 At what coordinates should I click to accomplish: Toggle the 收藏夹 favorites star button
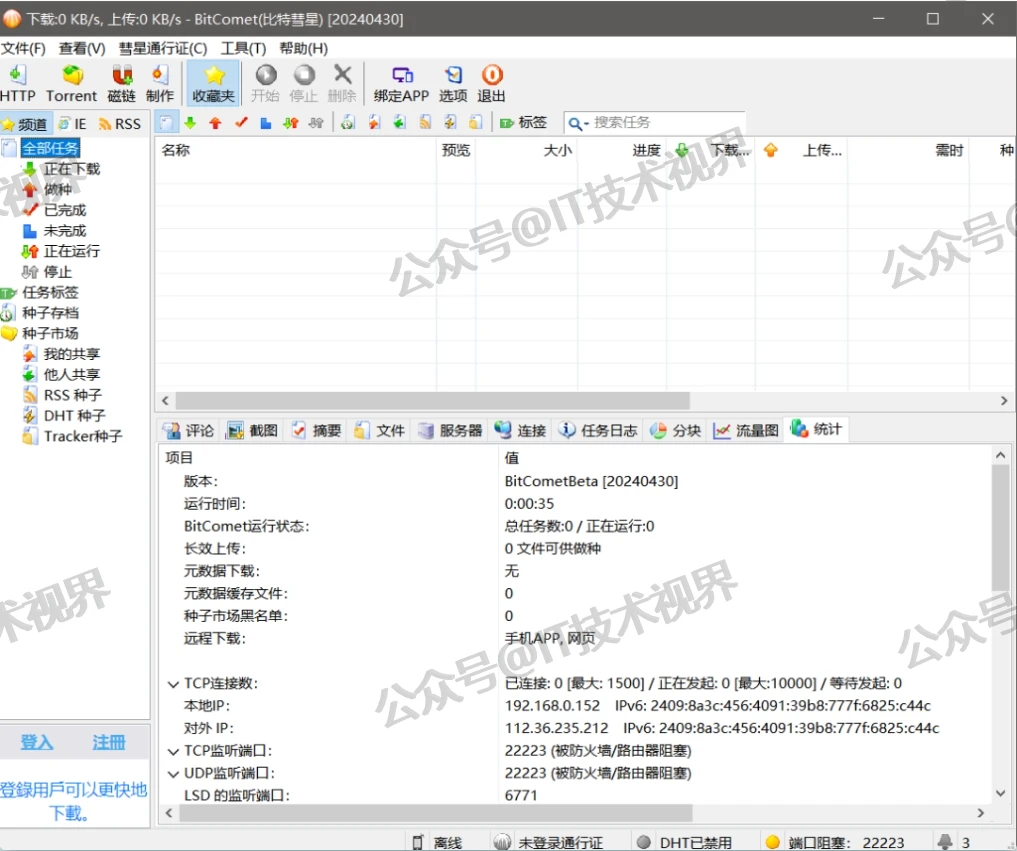[213, 83]
